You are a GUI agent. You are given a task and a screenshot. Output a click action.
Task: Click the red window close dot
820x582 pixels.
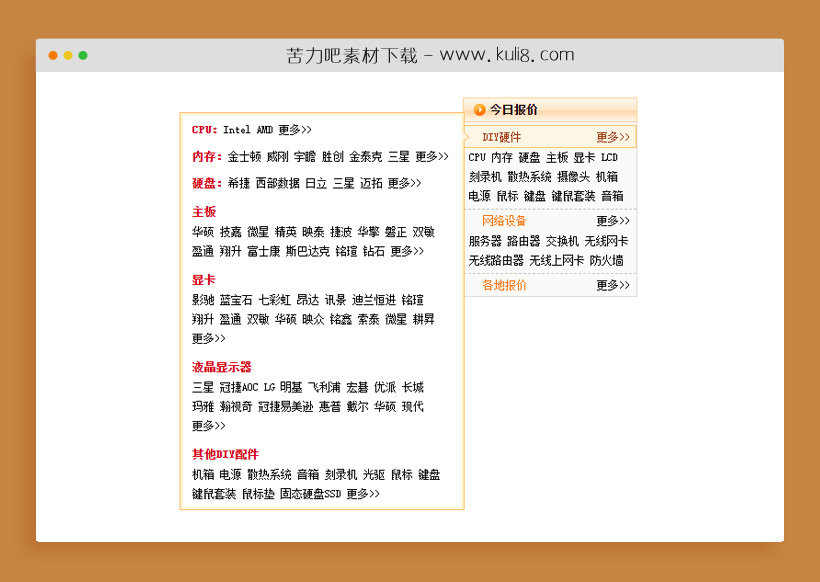click(x=53, y=56)
